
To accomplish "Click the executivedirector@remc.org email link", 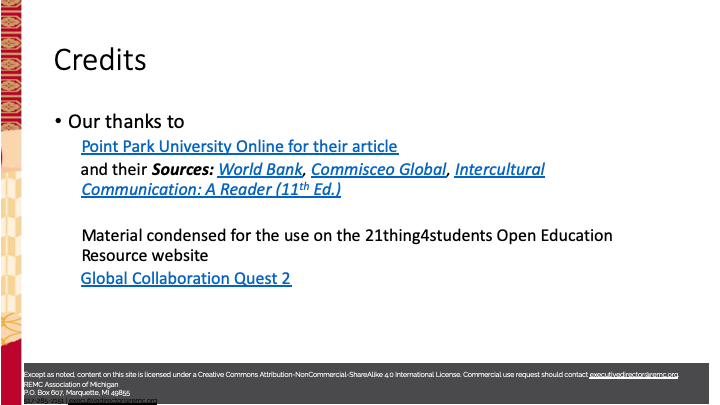I will pyautogui.click(x=633, y=374).
